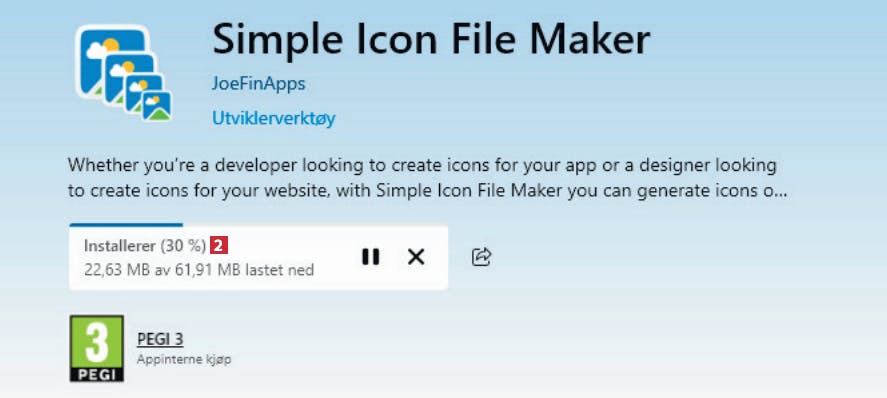Click the Installerer (30 %) status text

145,246
